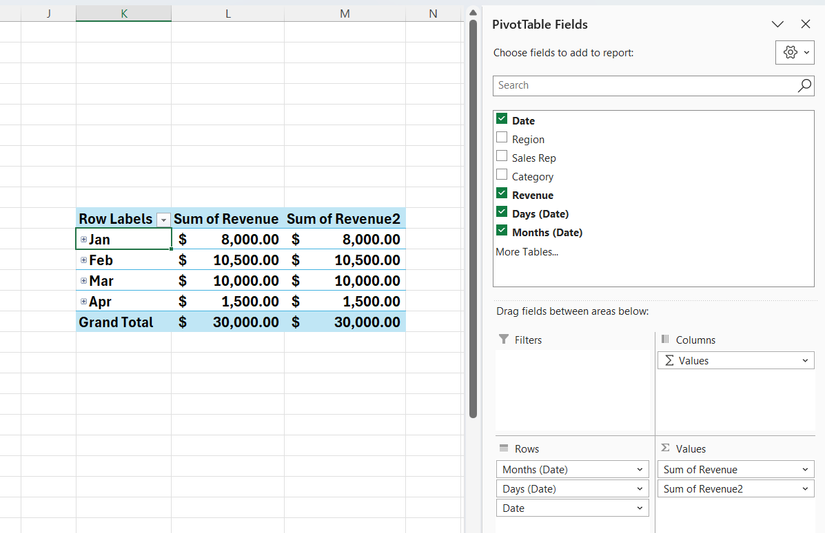Open the PivotTable Fields gear settings menu
Image resolution: width=825 pixels, height=533 pixels.
(x=794, y=53)
